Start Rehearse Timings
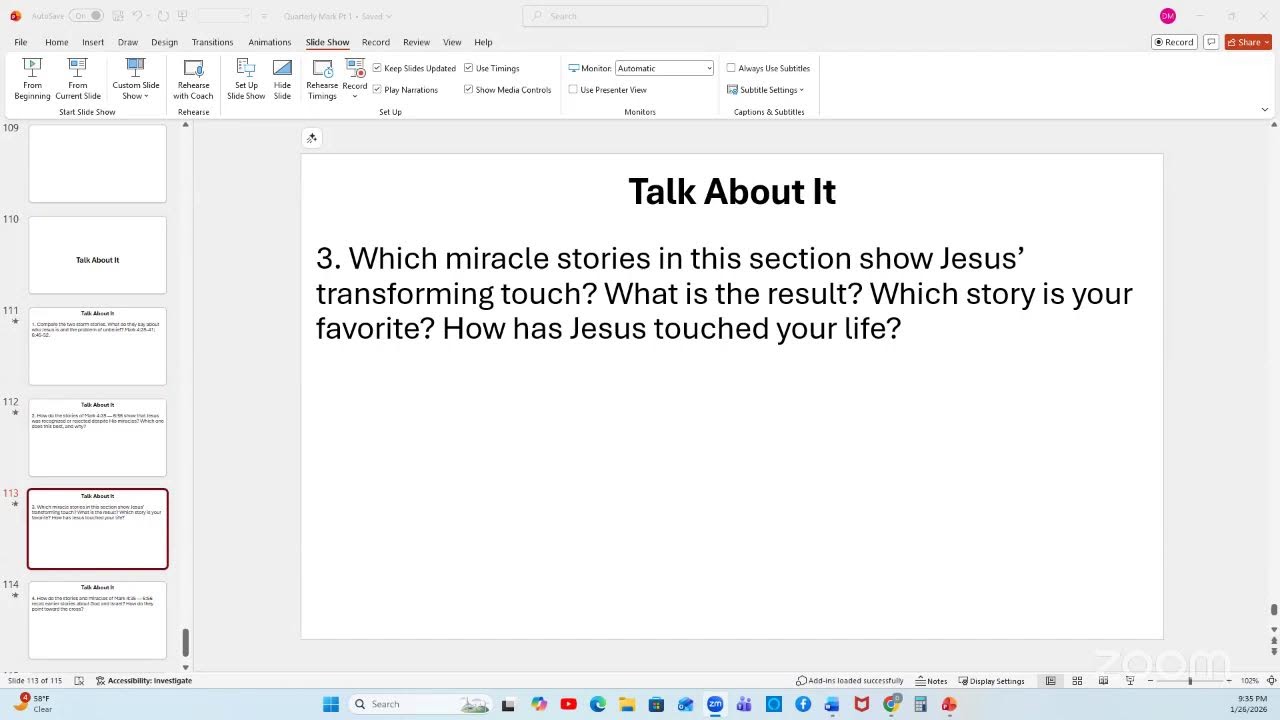 click(x=322, y=79)
